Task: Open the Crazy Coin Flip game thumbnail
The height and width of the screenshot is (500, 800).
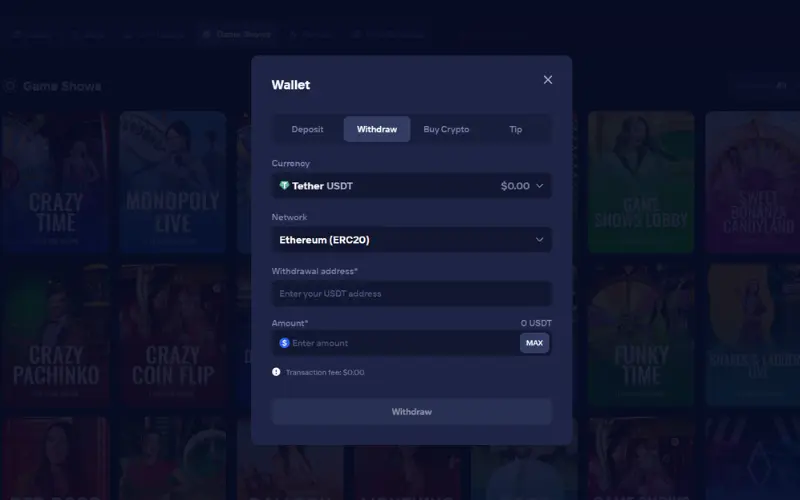Action: (x=172, y=335)
